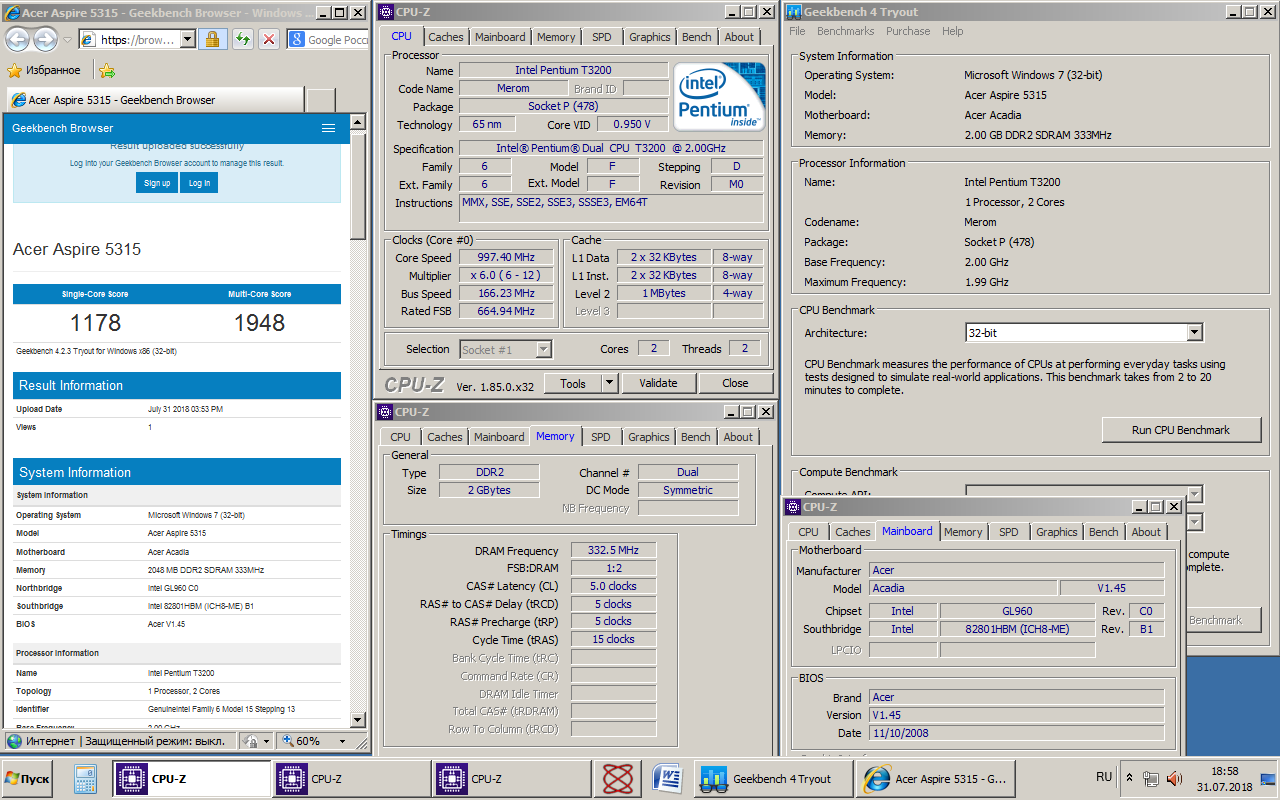Screen dimensions: 1280x800
Task: Open the Socket #1 selection combo
Action: pos(506,349)
